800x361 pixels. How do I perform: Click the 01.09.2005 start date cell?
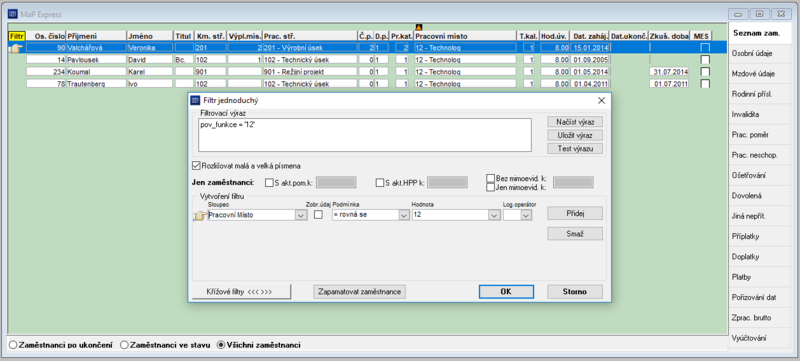590,60
